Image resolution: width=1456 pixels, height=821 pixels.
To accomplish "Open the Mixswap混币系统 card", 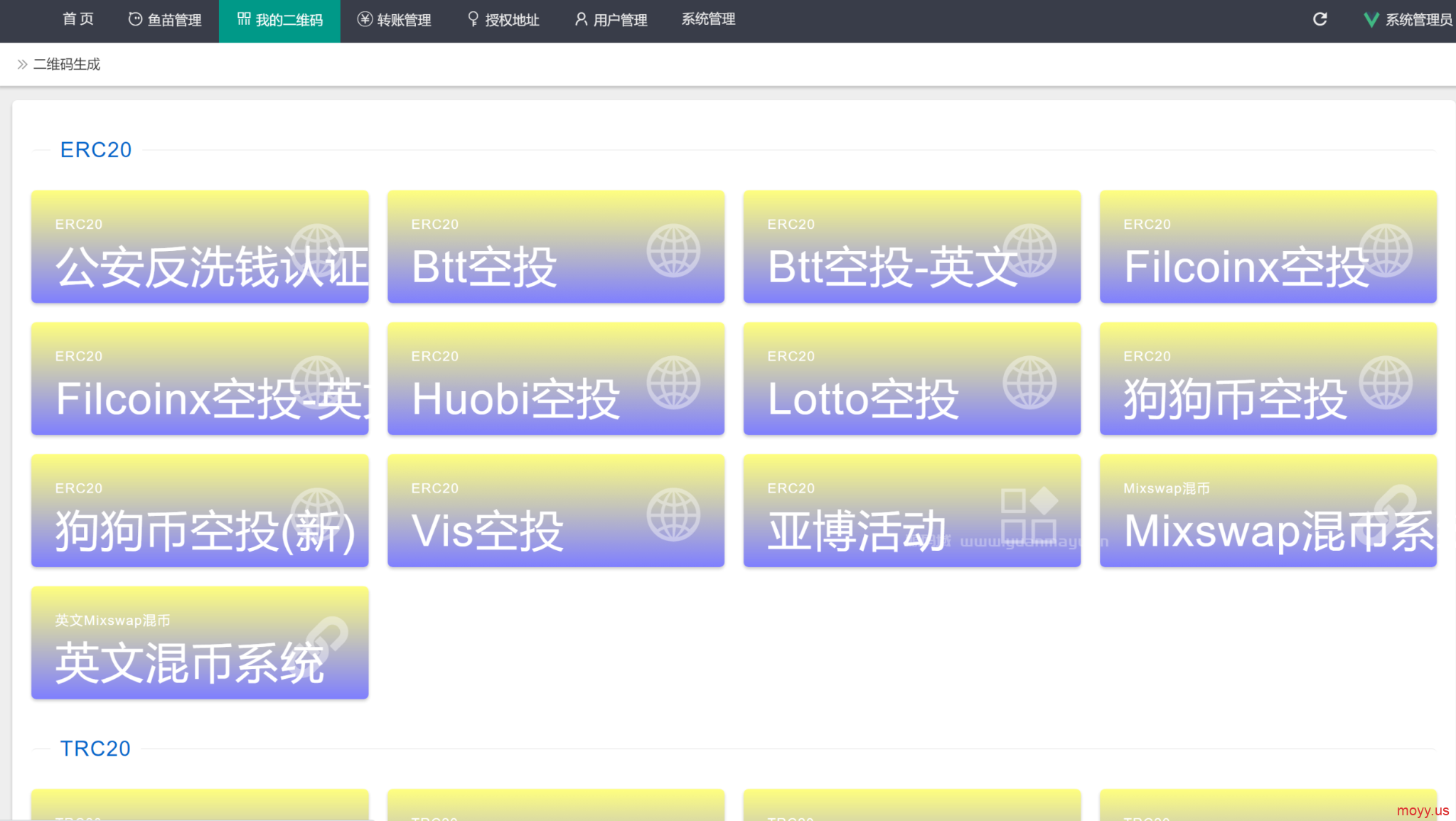I will (1268, 510).
